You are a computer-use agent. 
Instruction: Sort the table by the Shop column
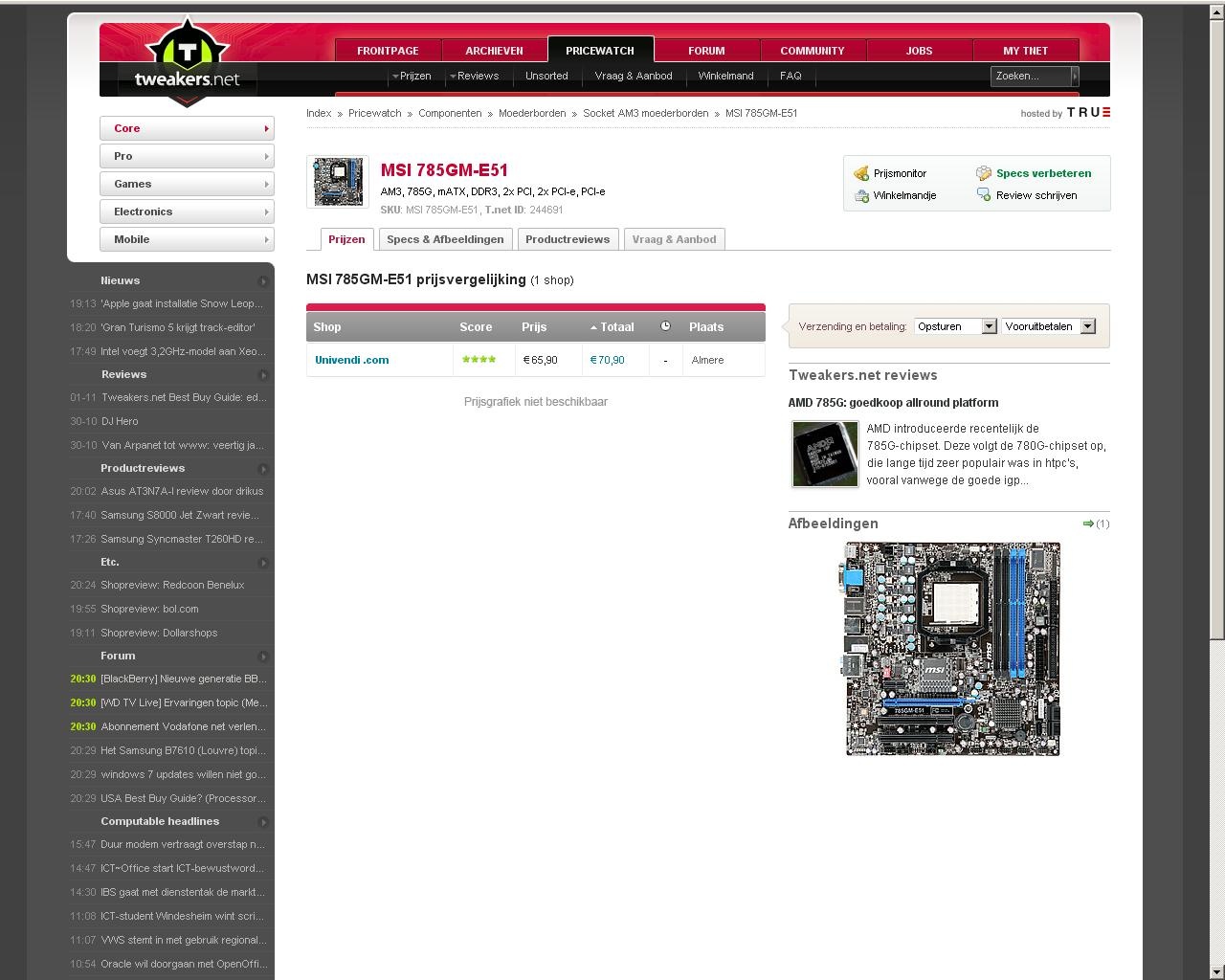pos(327,327)
